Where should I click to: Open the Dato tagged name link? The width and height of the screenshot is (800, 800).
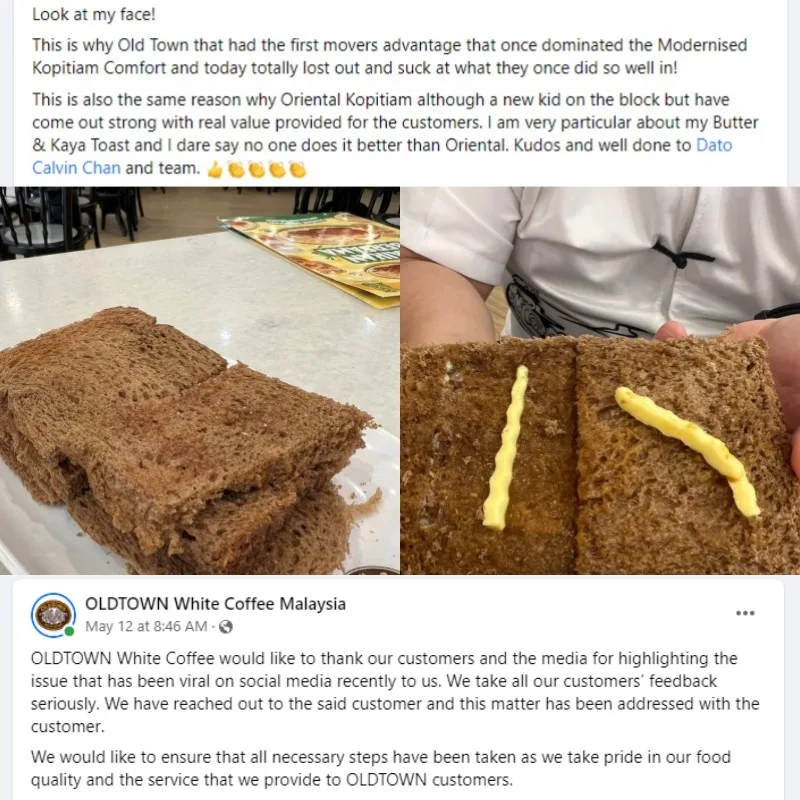click(714, 145)
